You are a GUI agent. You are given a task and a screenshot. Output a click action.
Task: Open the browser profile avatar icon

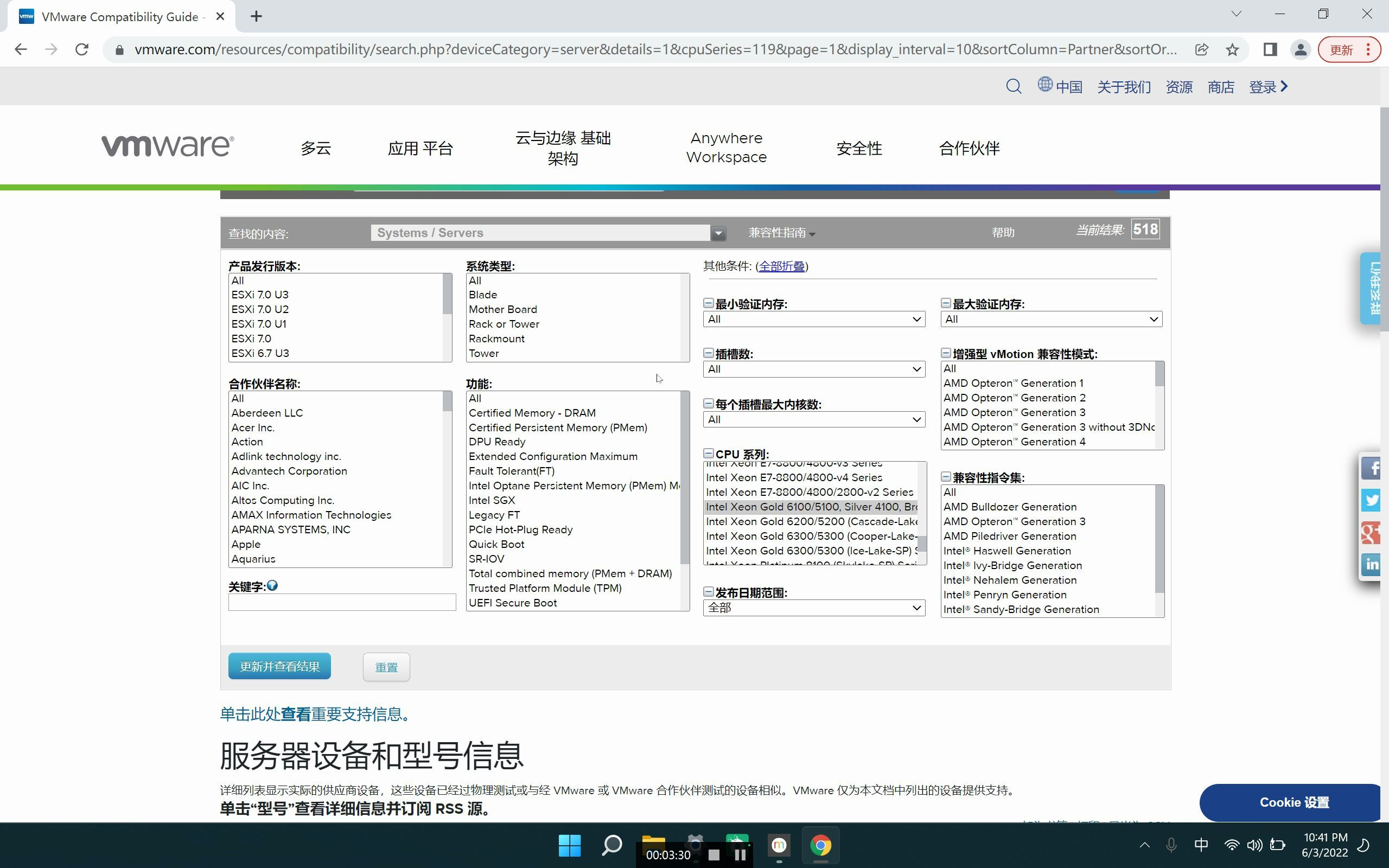pos(1301,50)
